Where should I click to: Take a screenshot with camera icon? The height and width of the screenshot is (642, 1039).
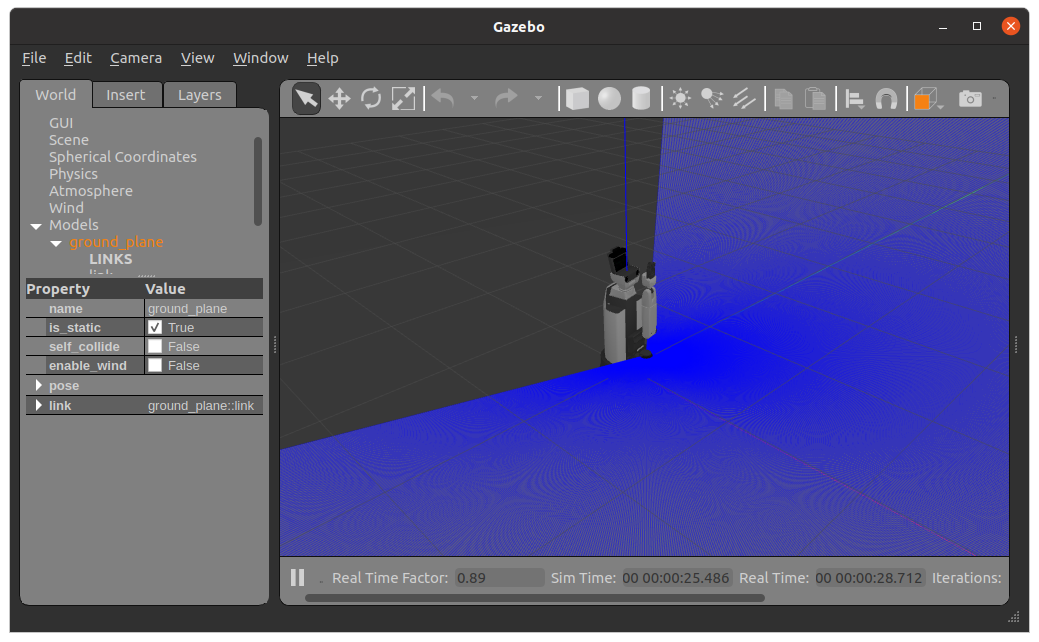pyautogui.click(x=969, y=98)
